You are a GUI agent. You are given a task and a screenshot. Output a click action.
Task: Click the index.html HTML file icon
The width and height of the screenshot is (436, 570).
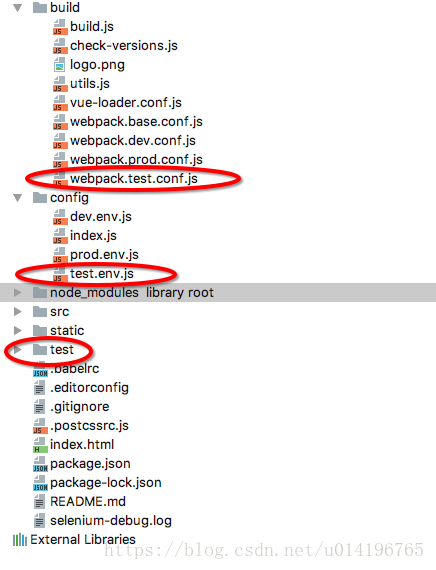tap(40, 445)
